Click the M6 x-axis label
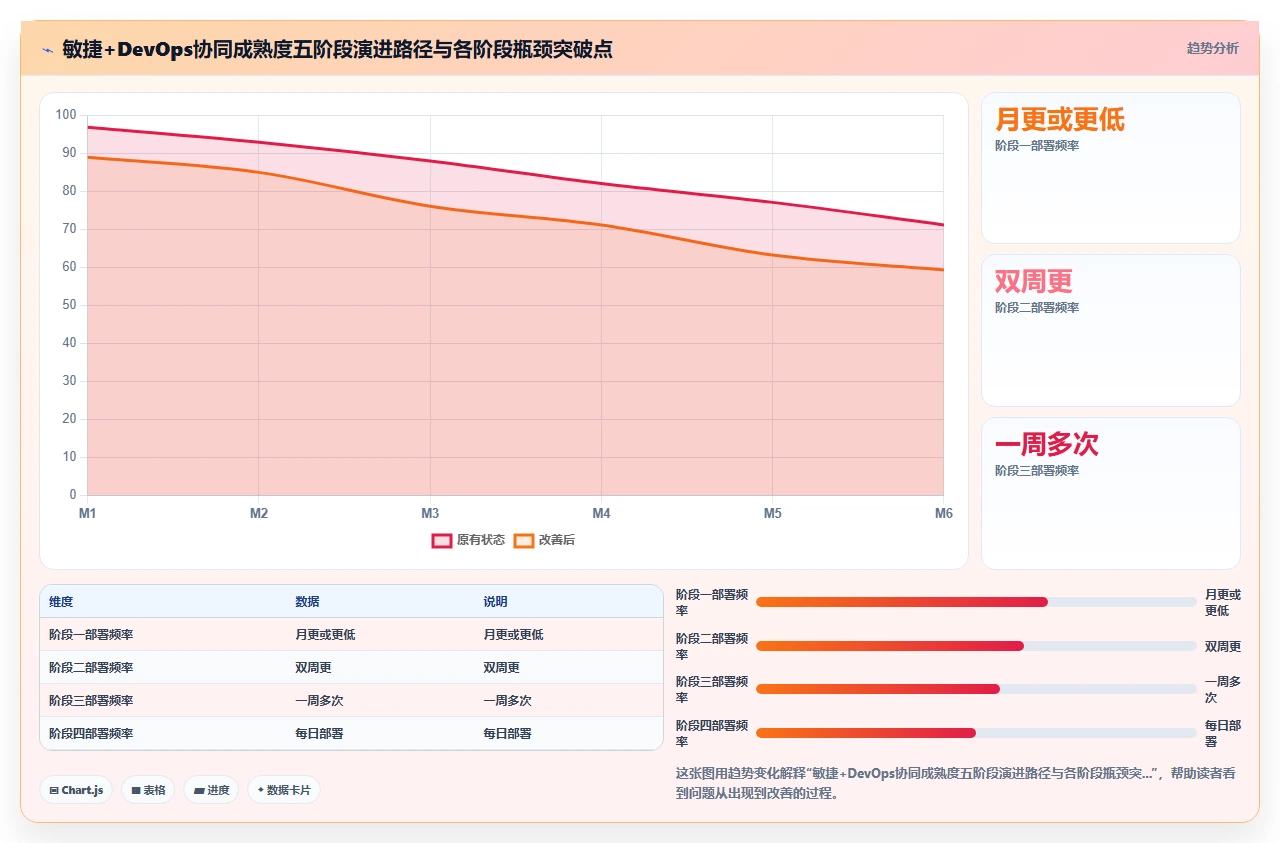This screenshot has height=843, width=1280. click(x=944, y=514)
